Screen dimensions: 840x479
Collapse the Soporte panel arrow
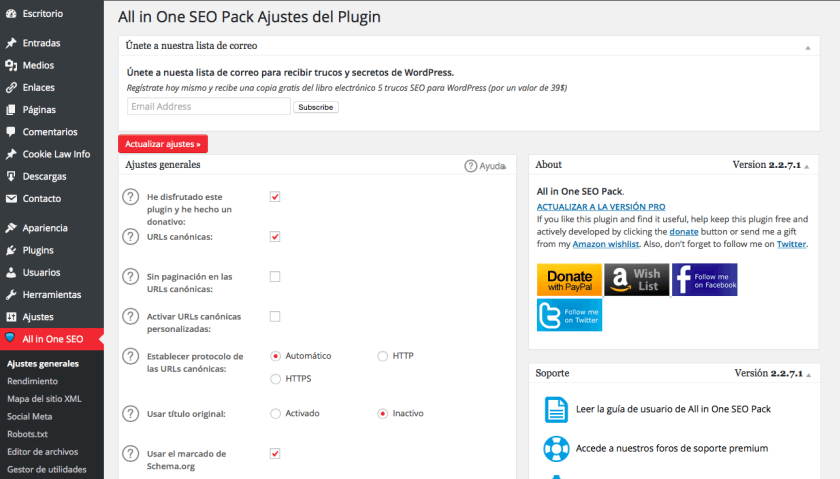[808, 375]
